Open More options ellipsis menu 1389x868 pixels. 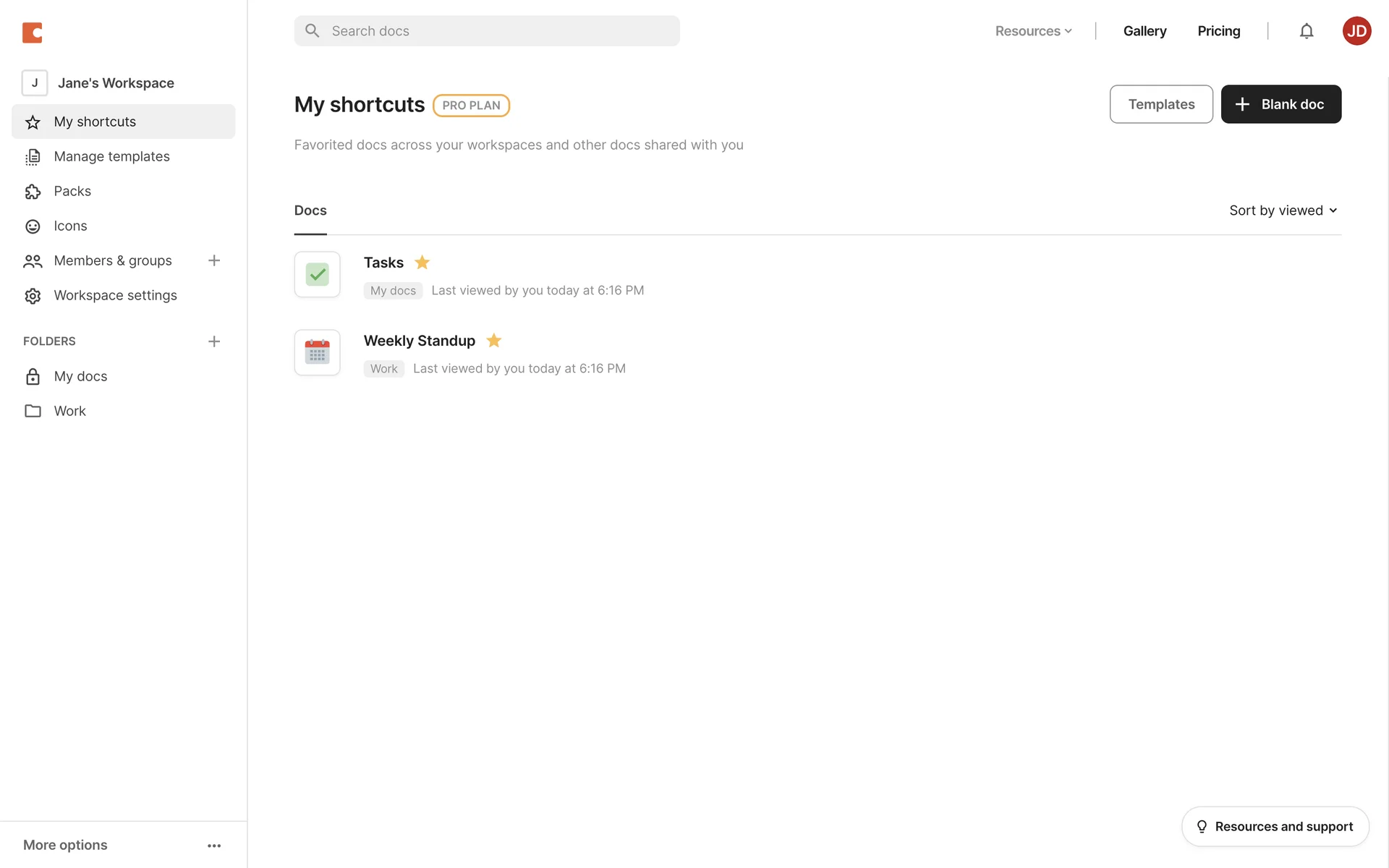coord(214,846)
